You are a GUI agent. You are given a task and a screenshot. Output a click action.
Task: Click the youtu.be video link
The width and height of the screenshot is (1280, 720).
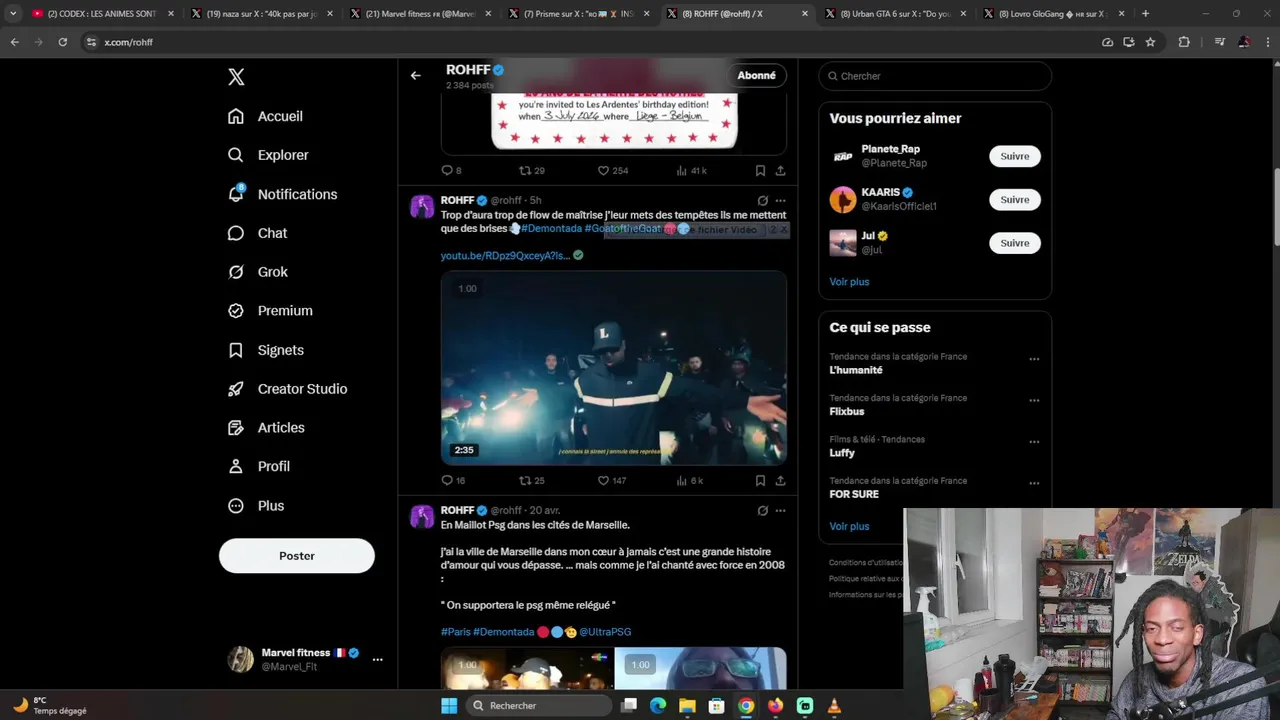[x=505, y=256]
